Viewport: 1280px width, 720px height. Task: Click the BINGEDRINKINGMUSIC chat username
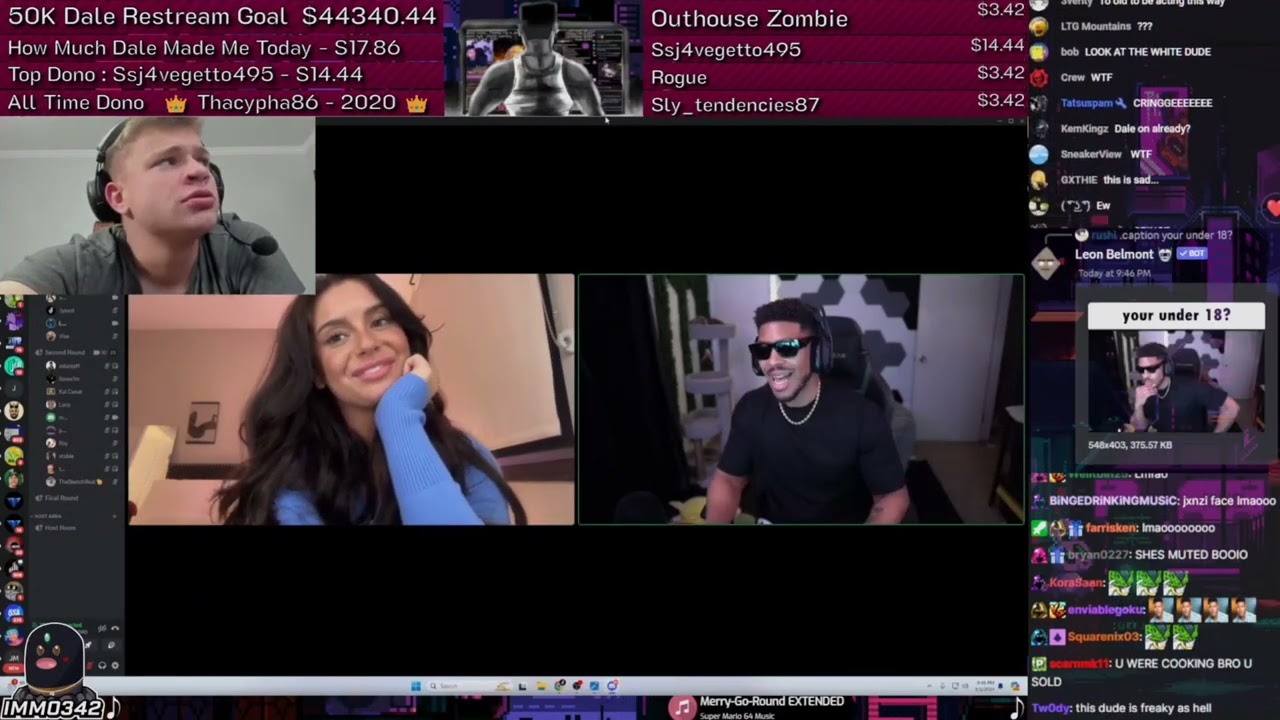pos(1112,501)
